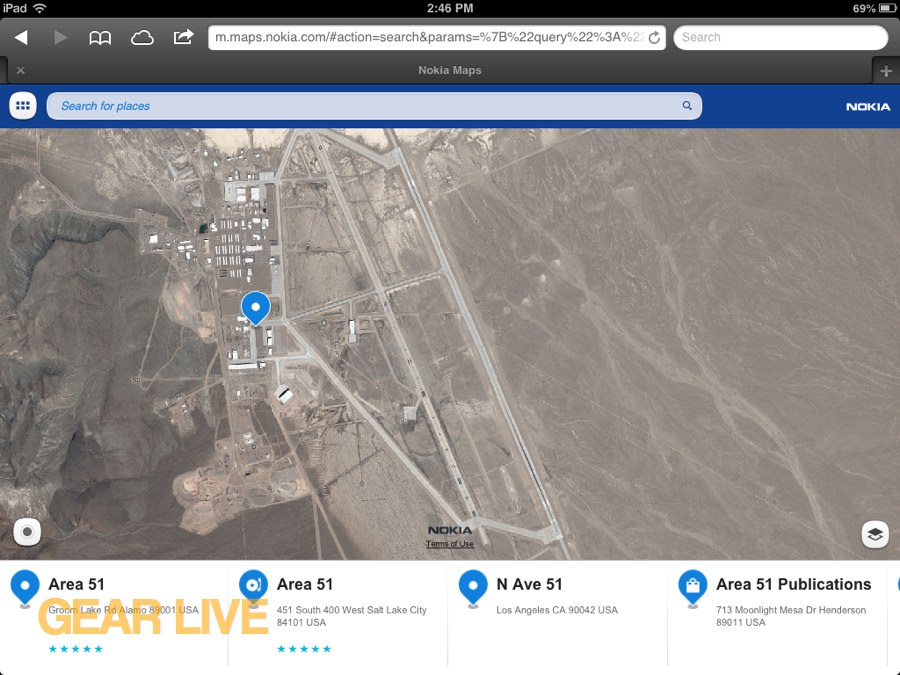
Task: Open the map layers button
Action: pyautogui.click(x=875, y=534)
